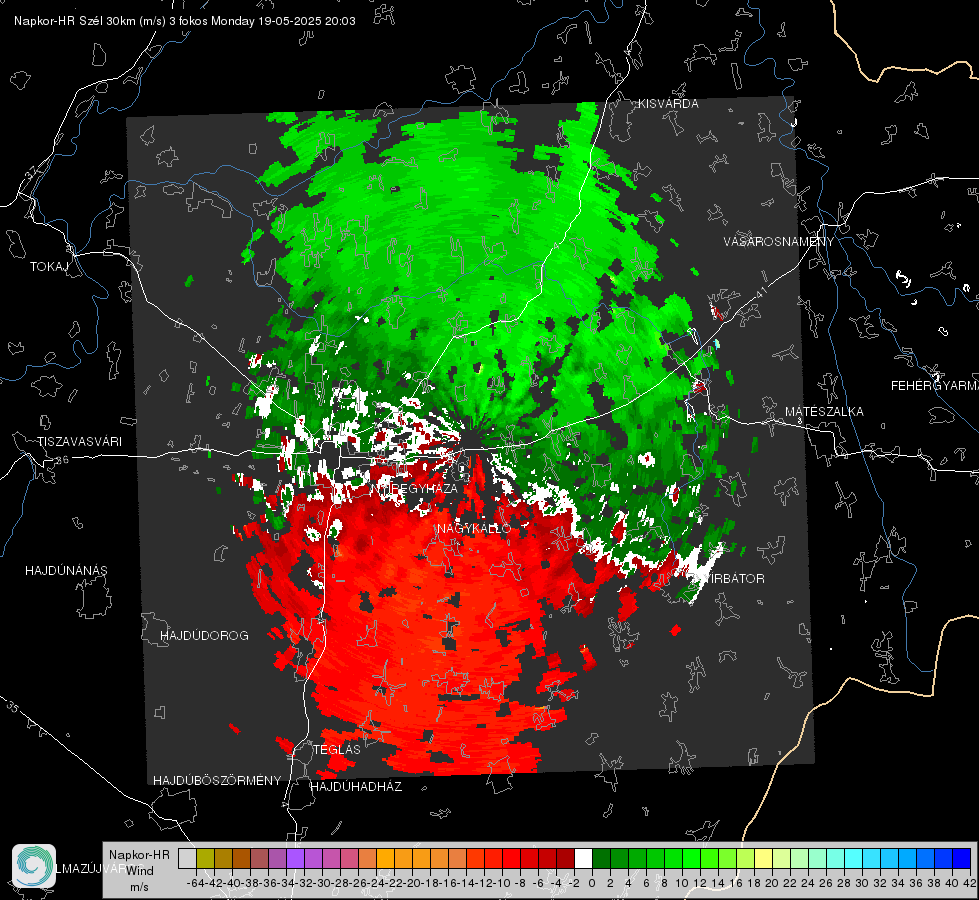
Task: Click the HAJDÚNÁNÁS town label
Action: 66,571
